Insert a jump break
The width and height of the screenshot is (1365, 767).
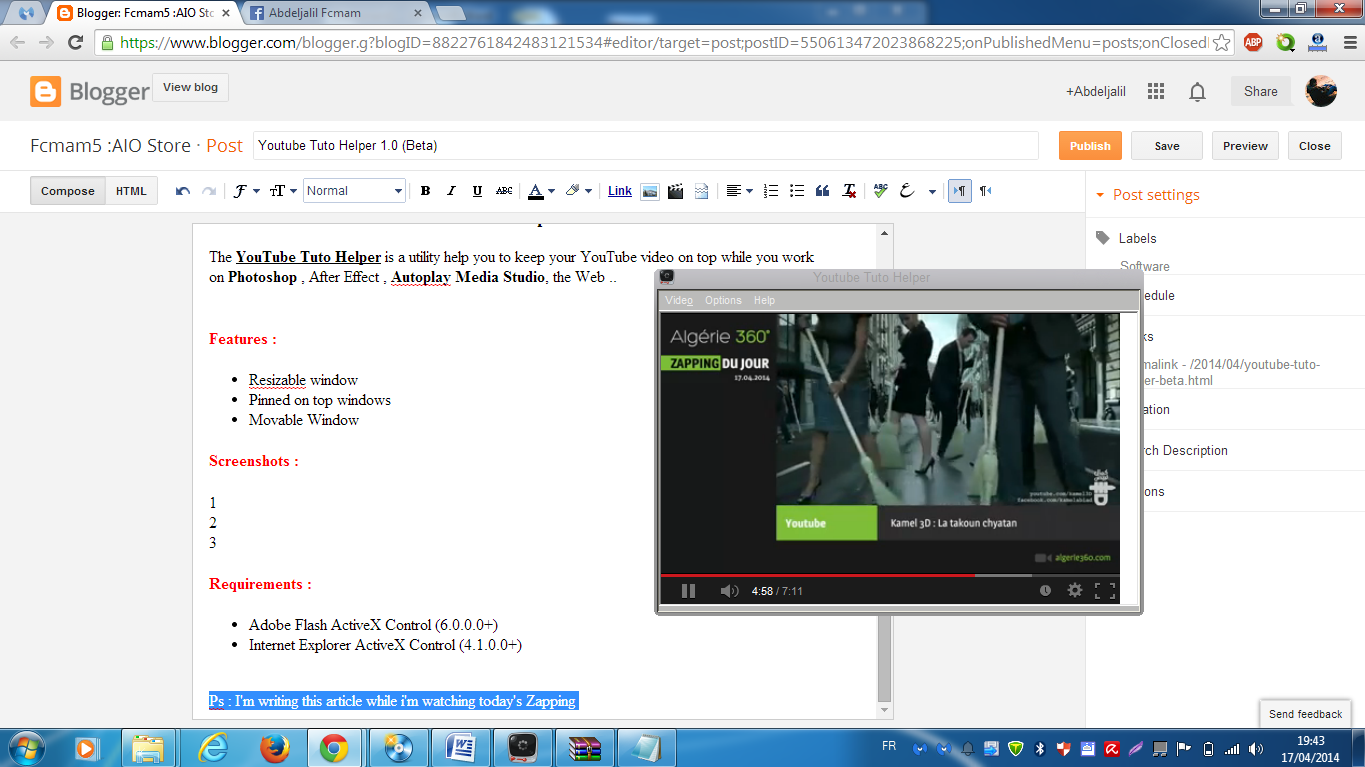click(x=702, y=191)
